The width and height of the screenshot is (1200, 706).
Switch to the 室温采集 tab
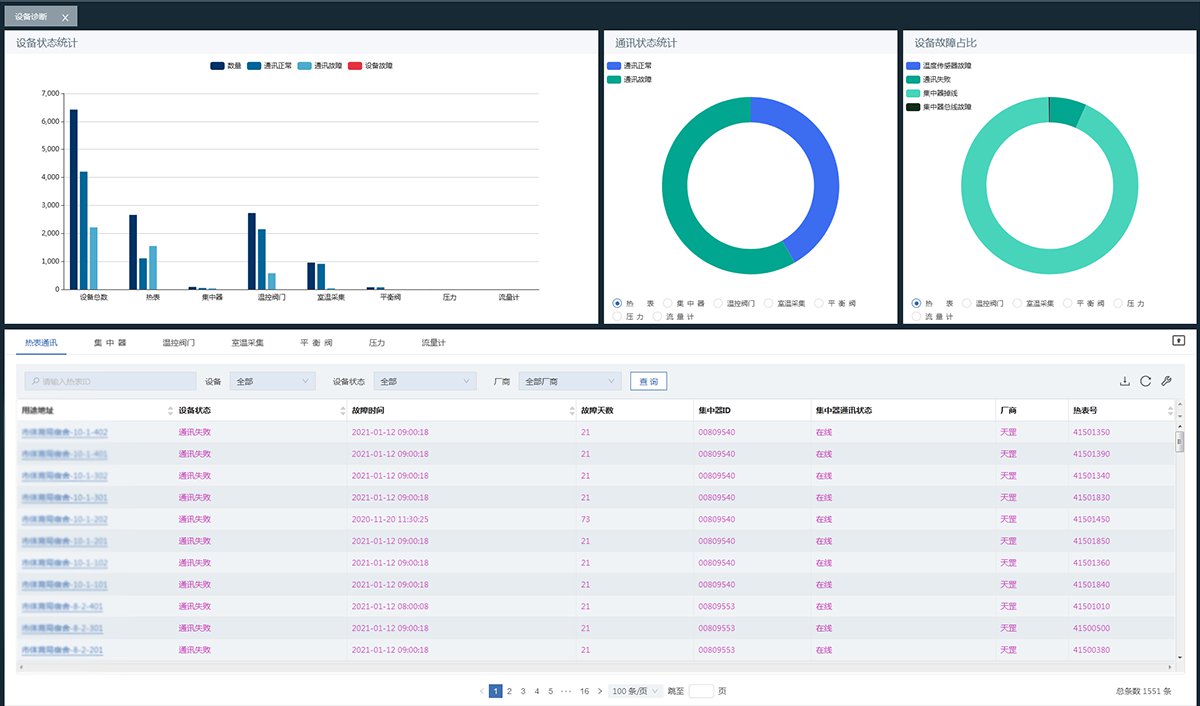247,343
